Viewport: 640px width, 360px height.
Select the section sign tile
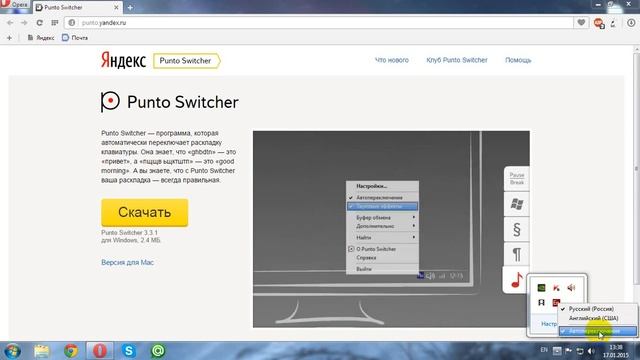517,229
